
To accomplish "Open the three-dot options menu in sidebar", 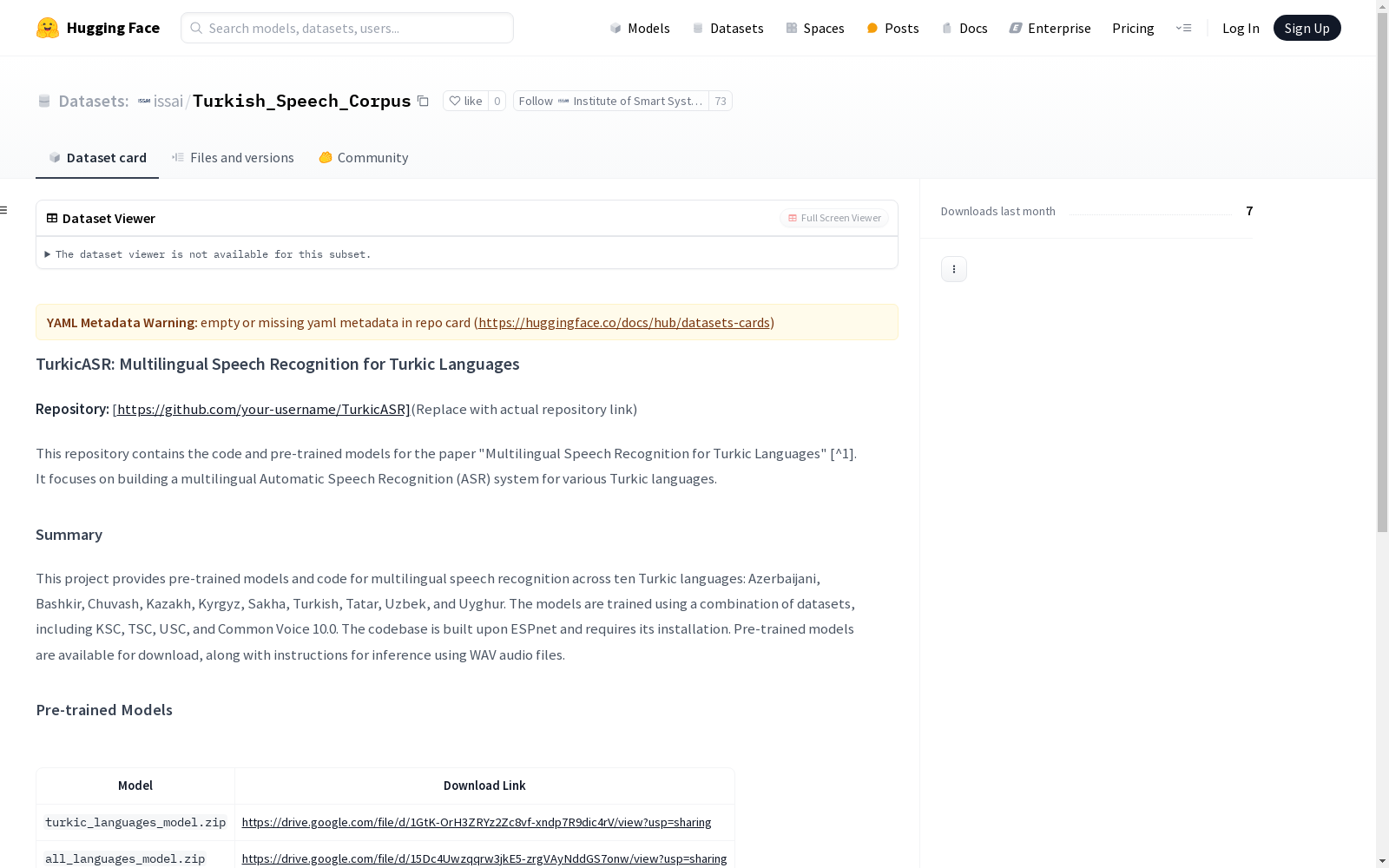I will click(954, 269).
